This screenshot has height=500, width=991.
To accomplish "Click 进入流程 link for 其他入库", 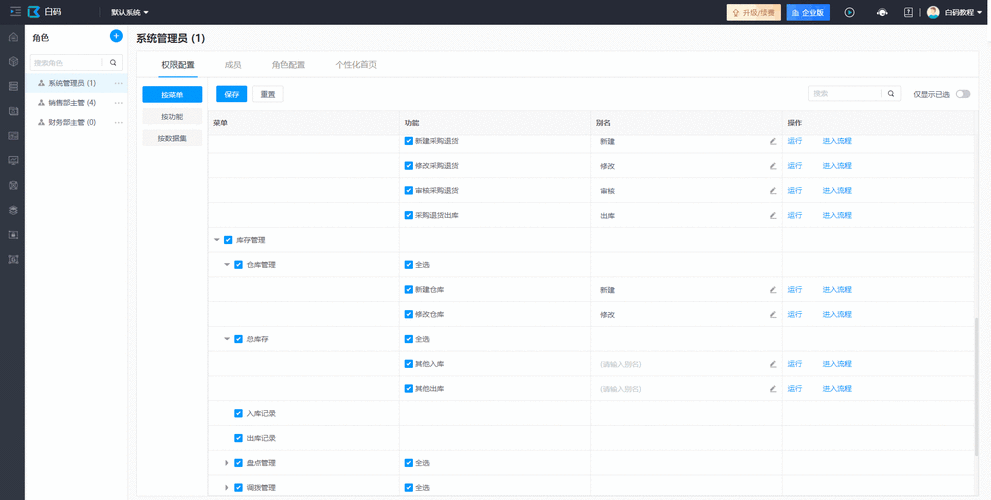I will coord(836,364).
